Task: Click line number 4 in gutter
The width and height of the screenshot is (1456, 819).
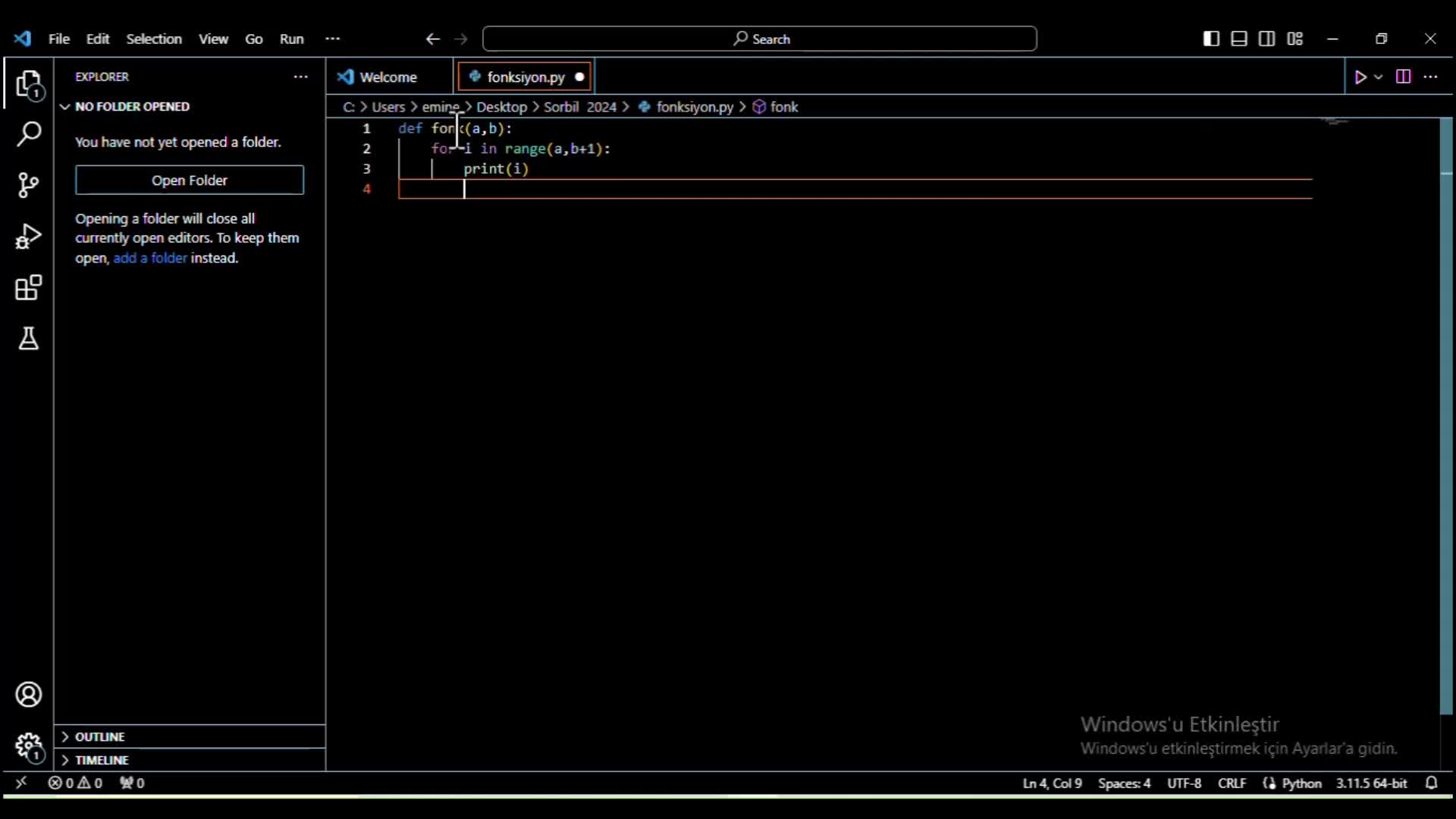Action: click(x=367, y=189)
